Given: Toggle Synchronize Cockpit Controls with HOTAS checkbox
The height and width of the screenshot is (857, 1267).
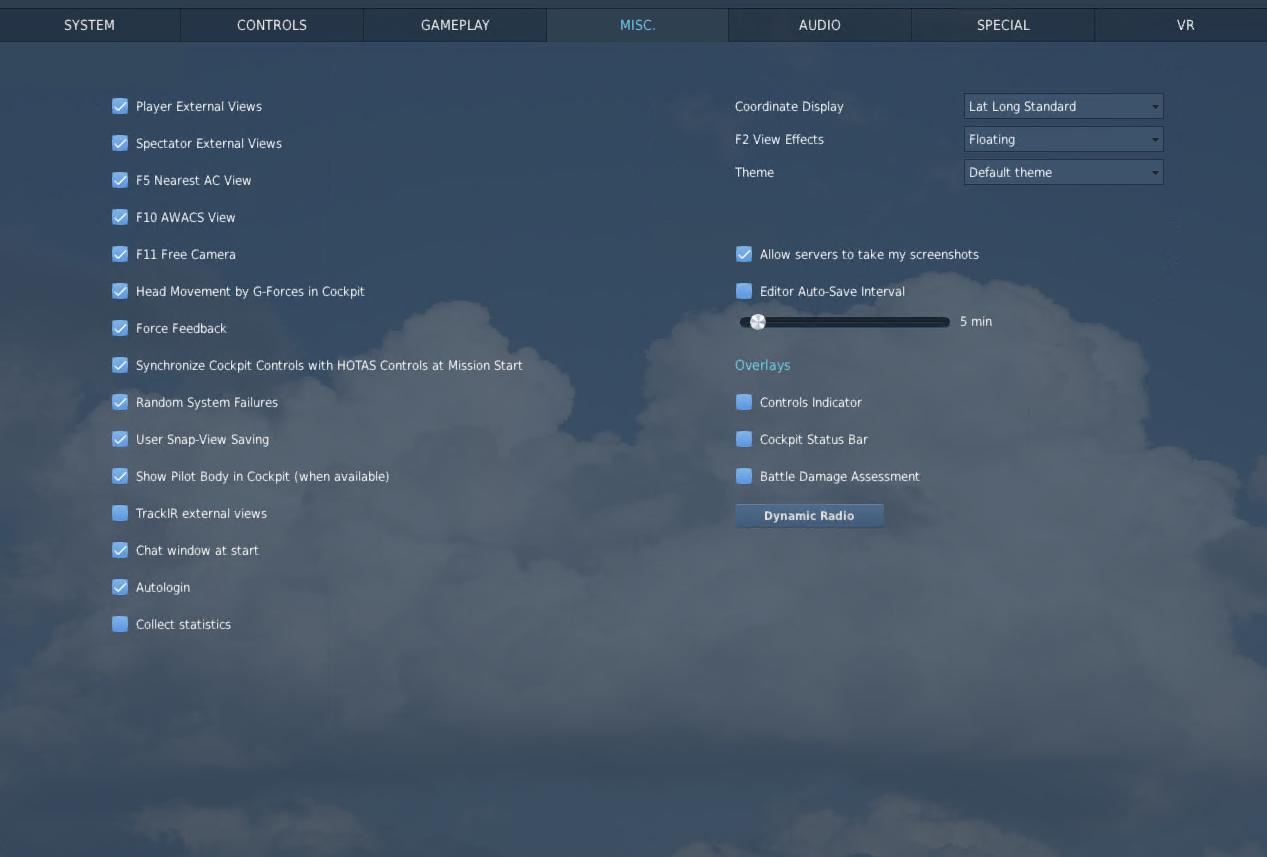Looking at the screenshot, I should [x=120, y=365].
